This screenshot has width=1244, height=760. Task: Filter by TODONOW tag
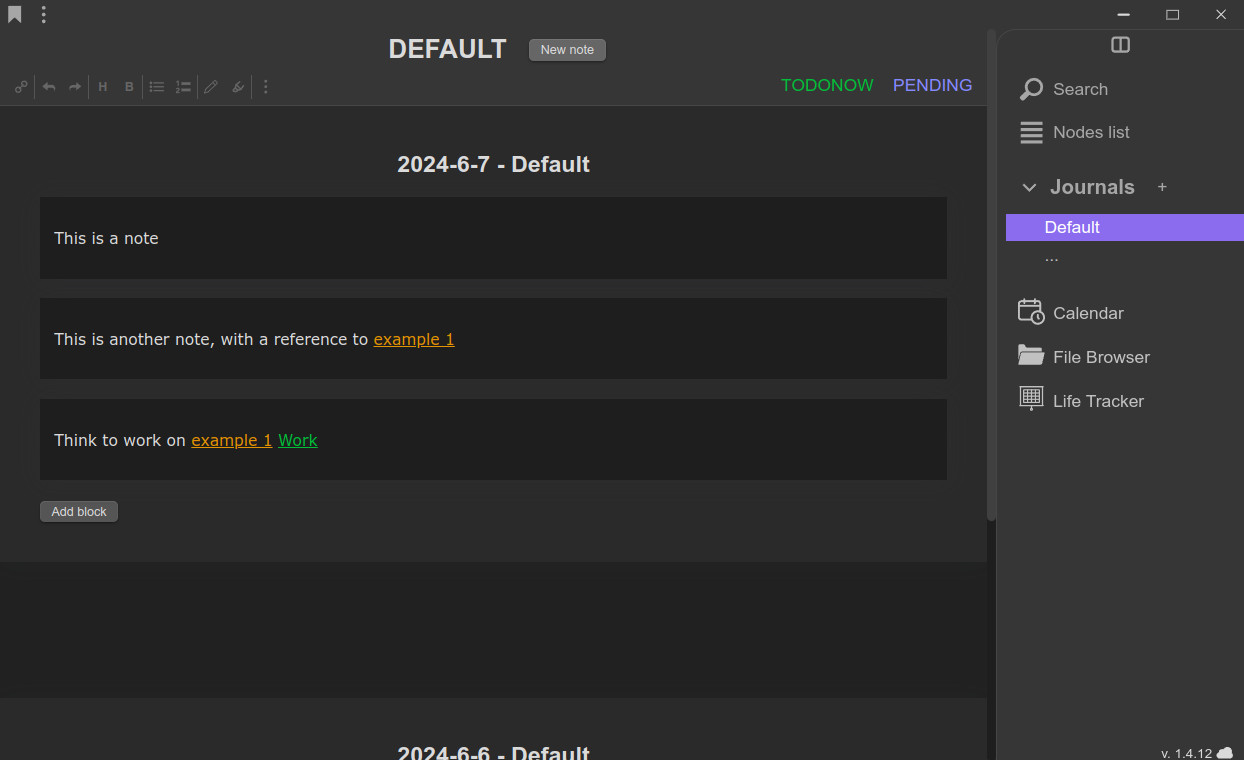[827, 86]
